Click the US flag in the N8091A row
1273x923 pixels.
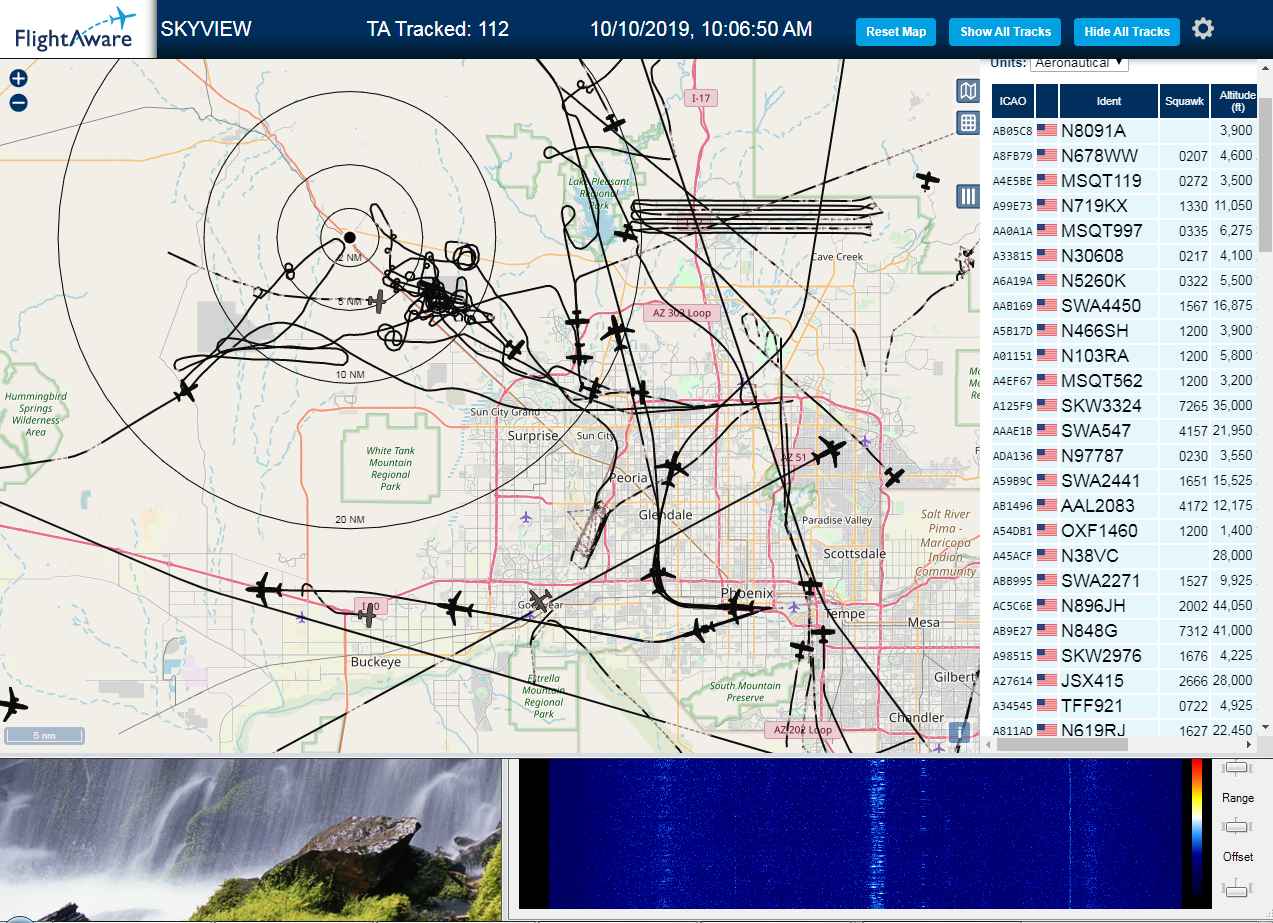[x=1047, y=130]
